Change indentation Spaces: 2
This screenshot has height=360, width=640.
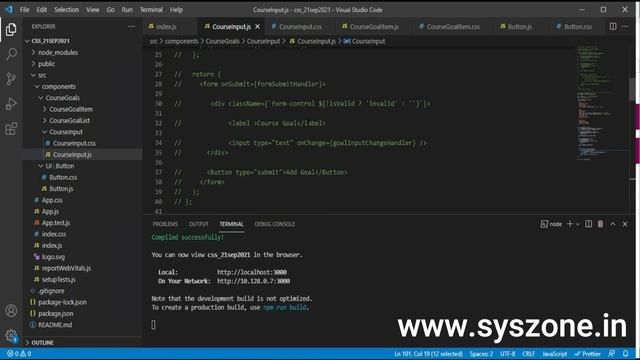[x=481, y=353]
